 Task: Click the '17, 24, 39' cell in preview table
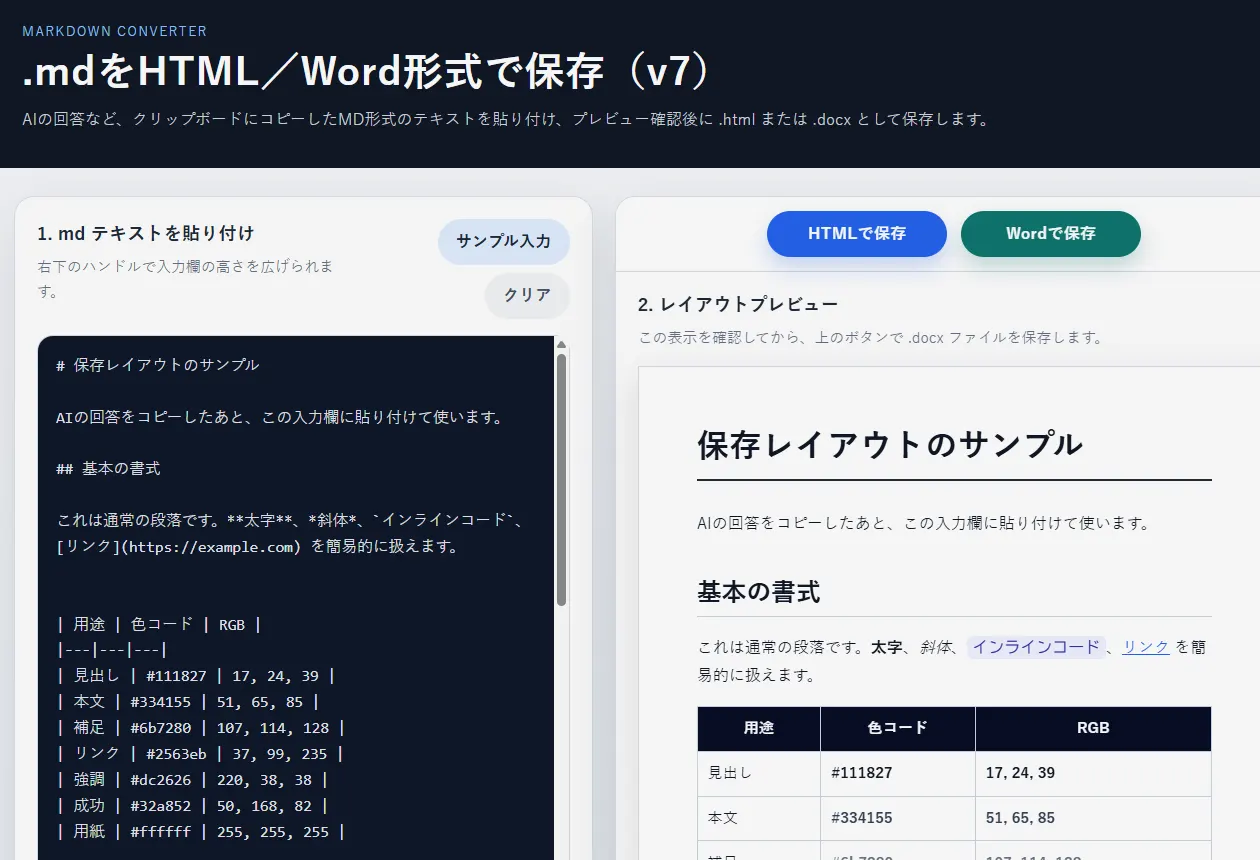[1093, 773]
